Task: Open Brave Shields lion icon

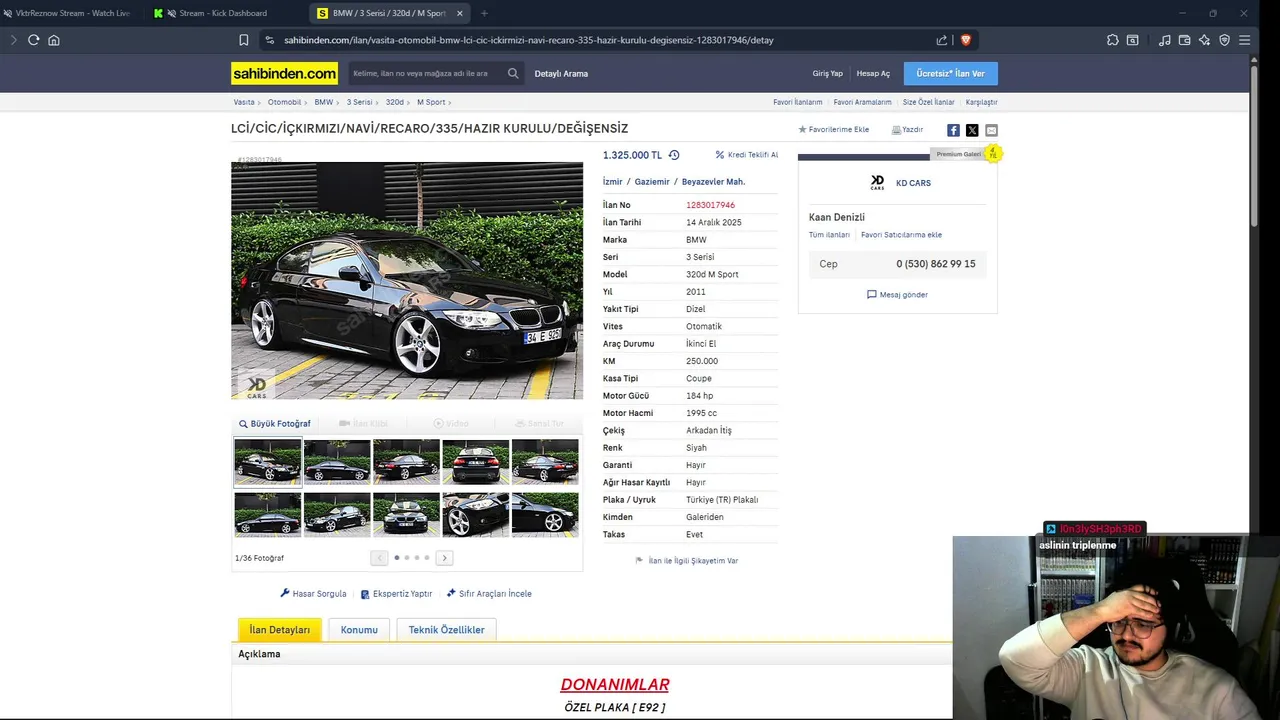Action: (x=966, y=40)
